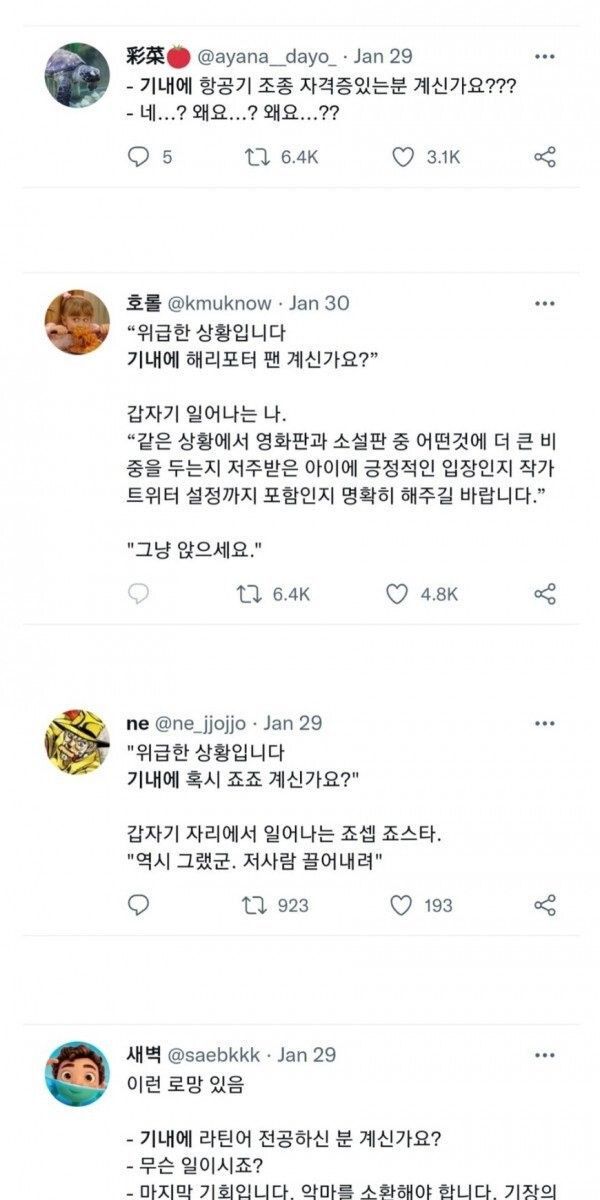
Task: Share the kmuknow tweet
Action: click(545, 594)
